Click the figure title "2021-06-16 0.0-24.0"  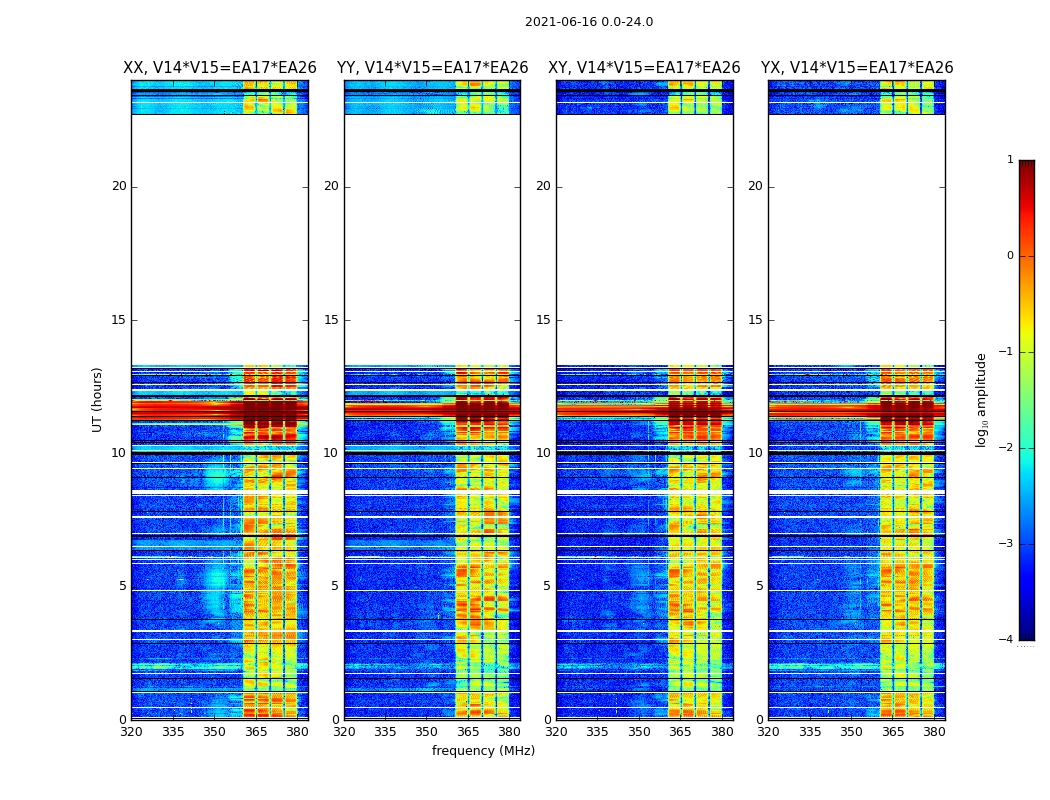[x=588, y=22]
